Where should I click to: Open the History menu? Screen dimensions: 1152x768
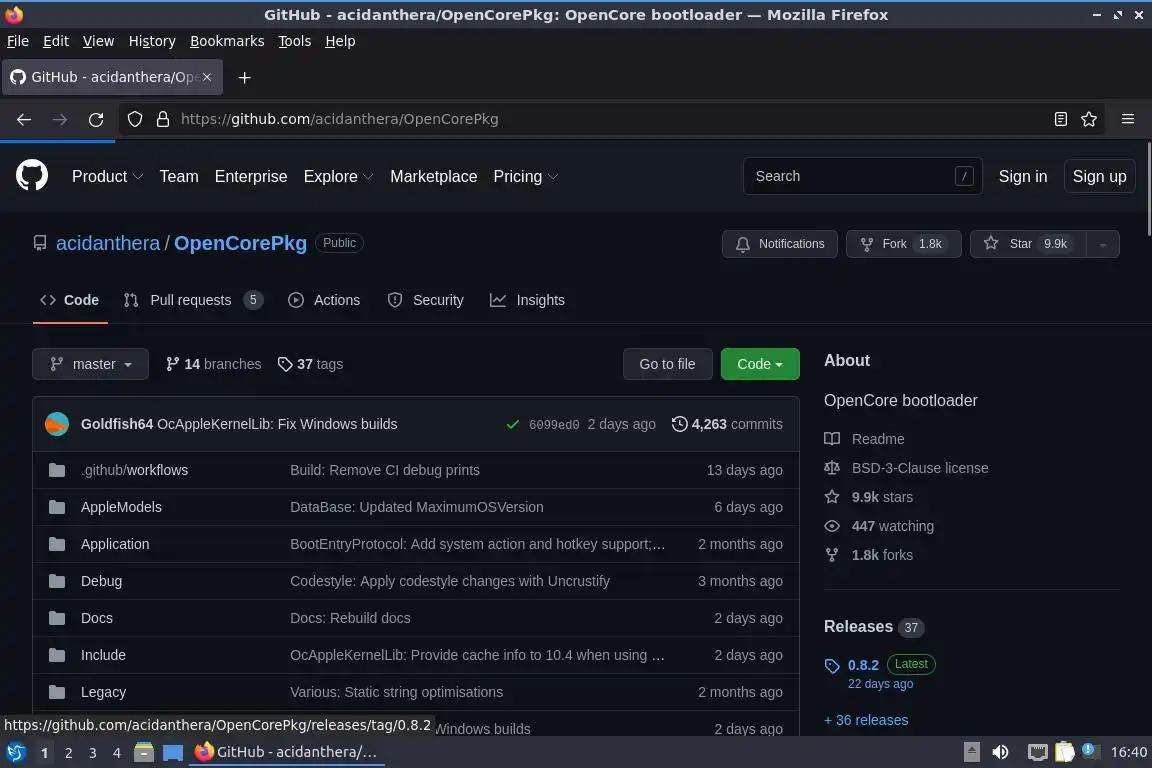tap(152, 41)
